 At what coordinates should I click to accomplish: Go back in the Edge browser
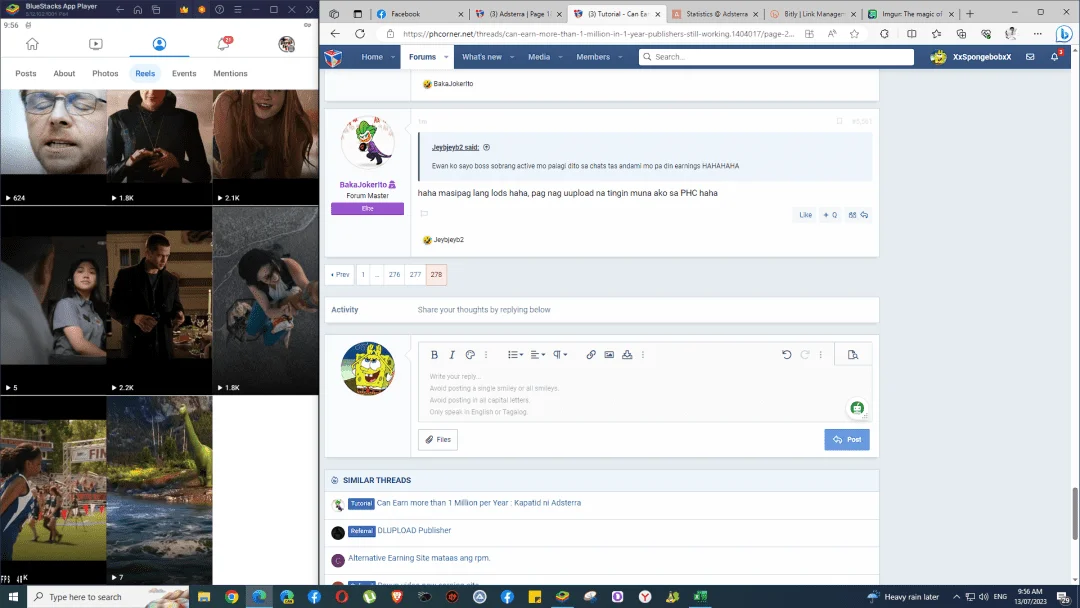click(335, 34)
